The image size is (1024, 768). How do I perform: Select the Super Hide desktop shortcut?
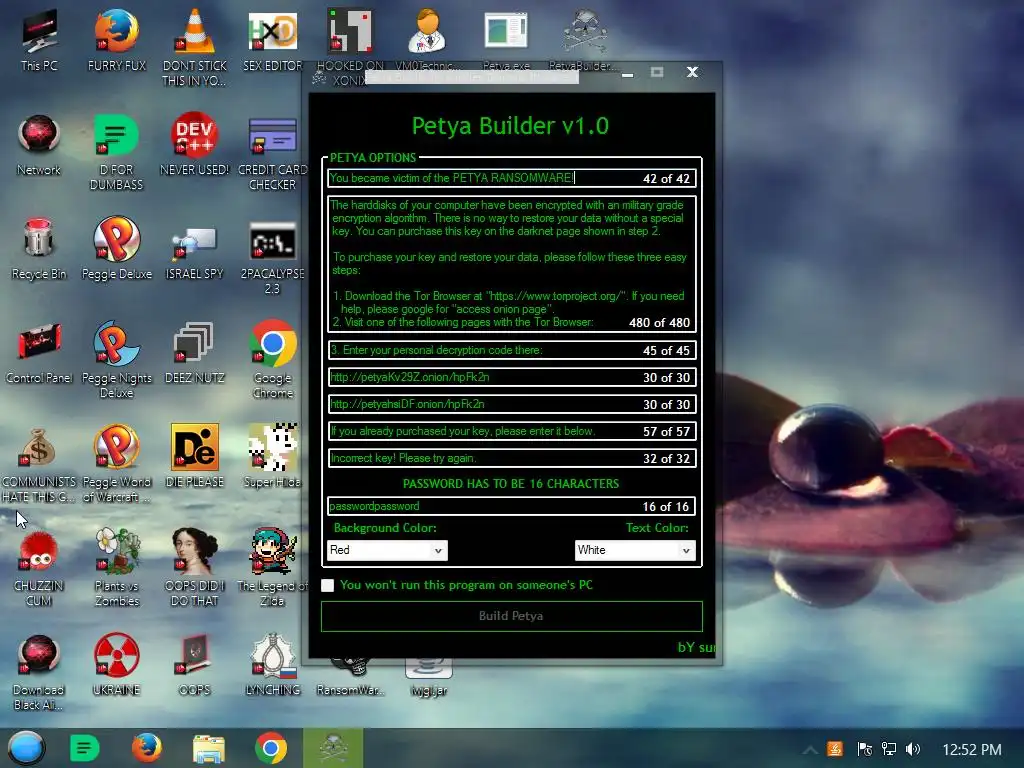[x=272, y=456]
